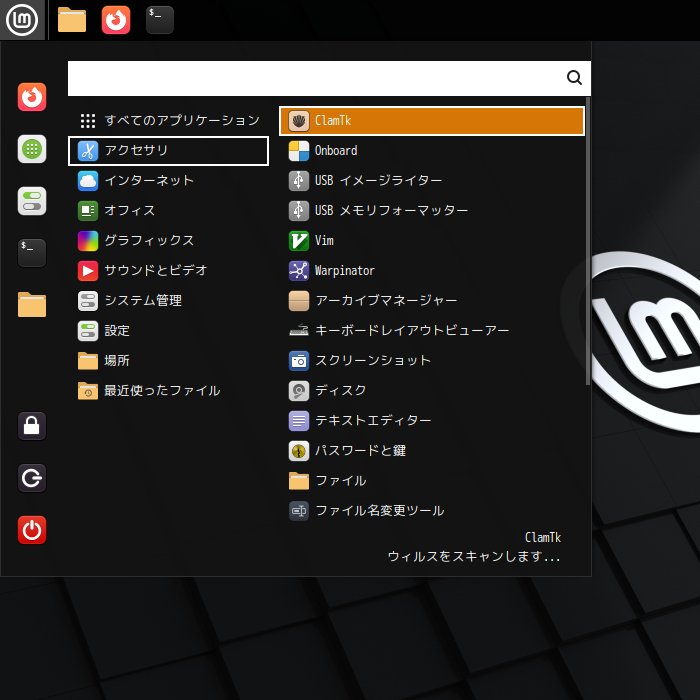The image size is (700, 700).
Task: Open System Settings in the favorites sidebar
Action: click(32, 201)
